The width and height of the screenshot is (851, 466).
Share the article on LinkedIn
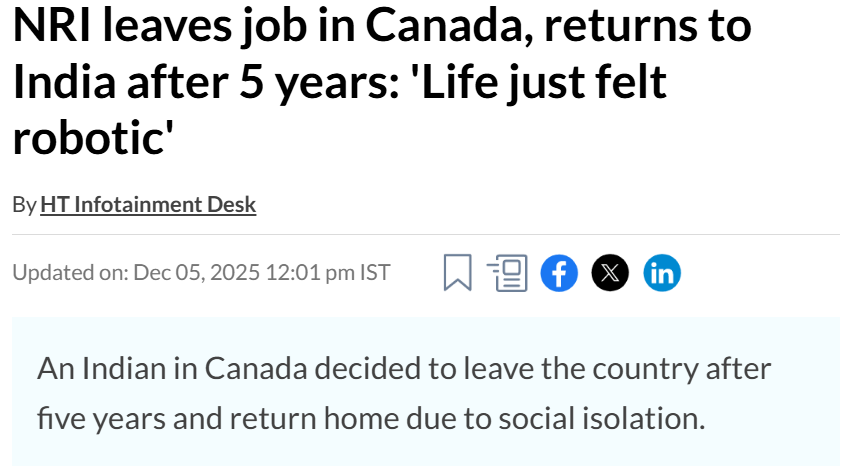(x=661, y=273)
